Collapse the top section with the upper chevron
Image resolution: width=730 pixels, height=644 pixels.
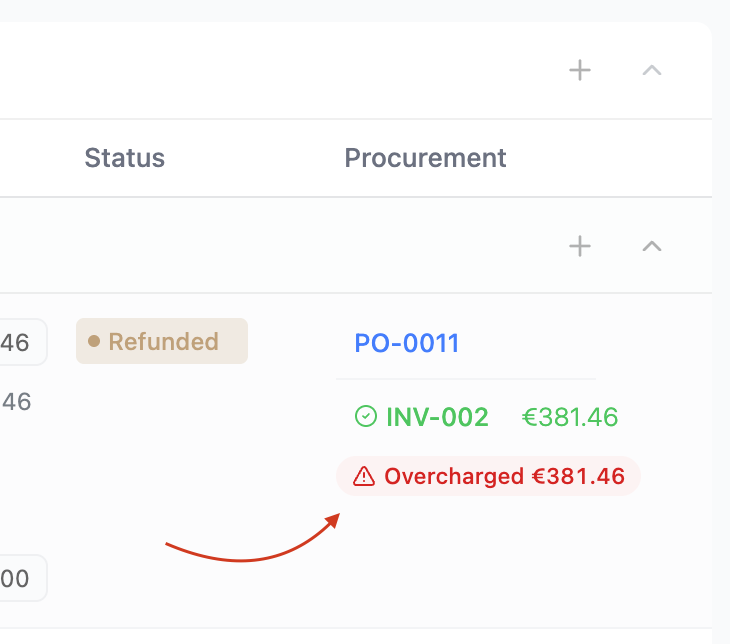click(652, 70)
